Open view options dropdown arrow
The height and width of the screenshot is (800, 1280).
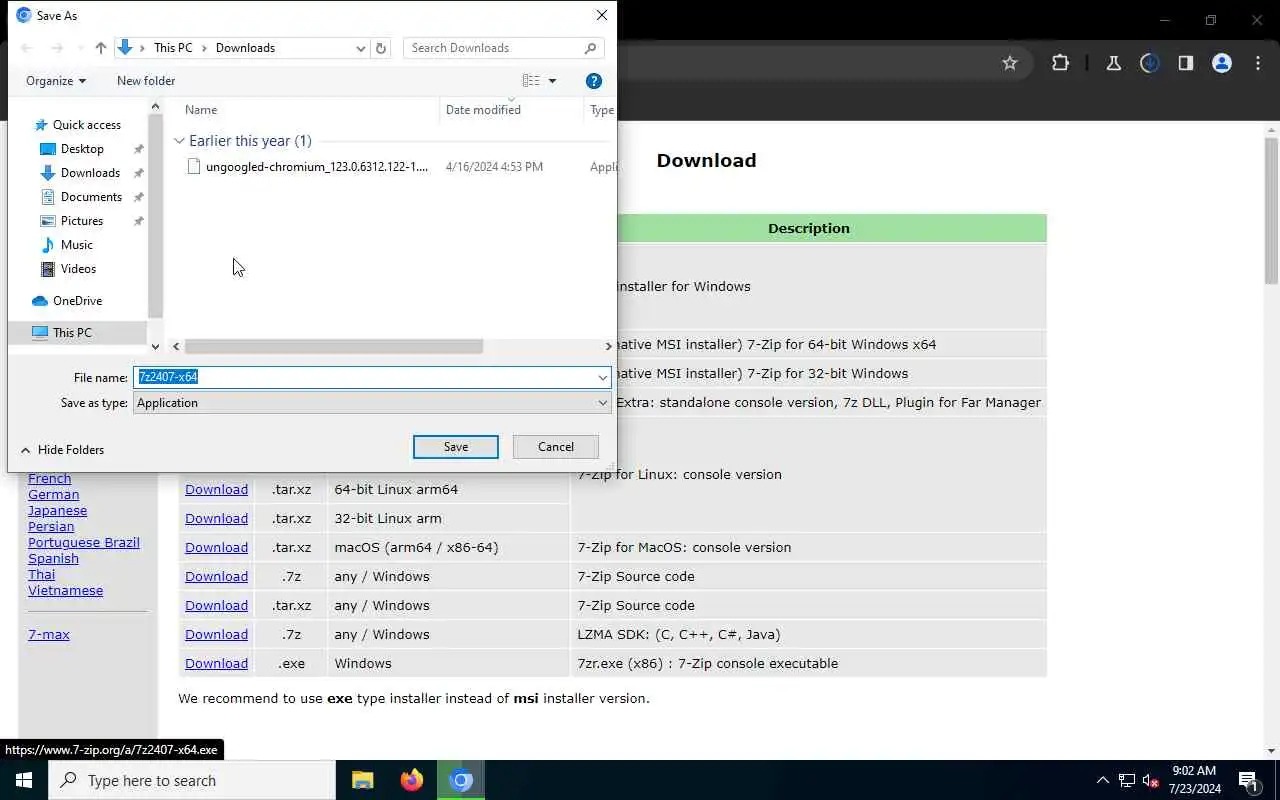pos(552,81)
